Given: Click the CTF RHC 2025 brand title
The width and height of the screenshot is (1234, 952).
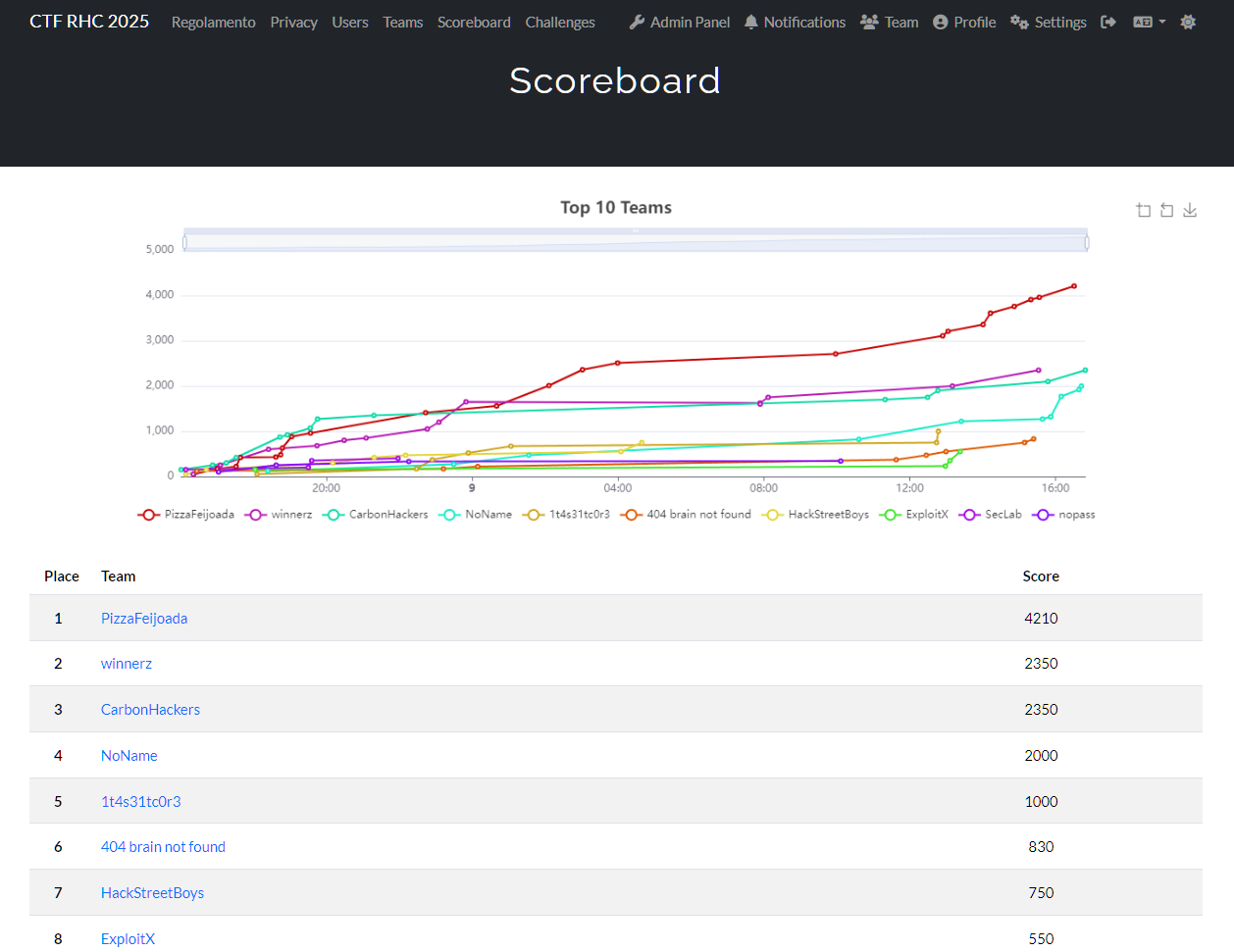Looking at the screenshot, I should tap(89, 22).
